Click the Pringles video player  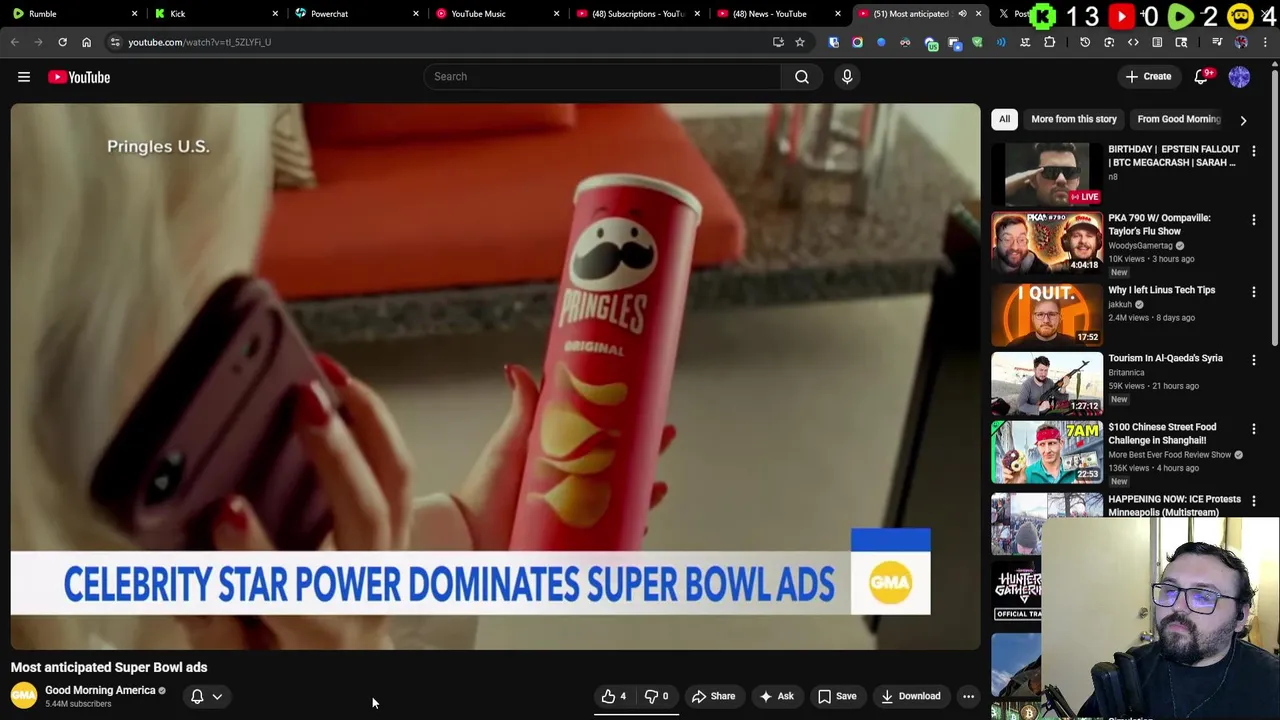[x=496, y=377]
